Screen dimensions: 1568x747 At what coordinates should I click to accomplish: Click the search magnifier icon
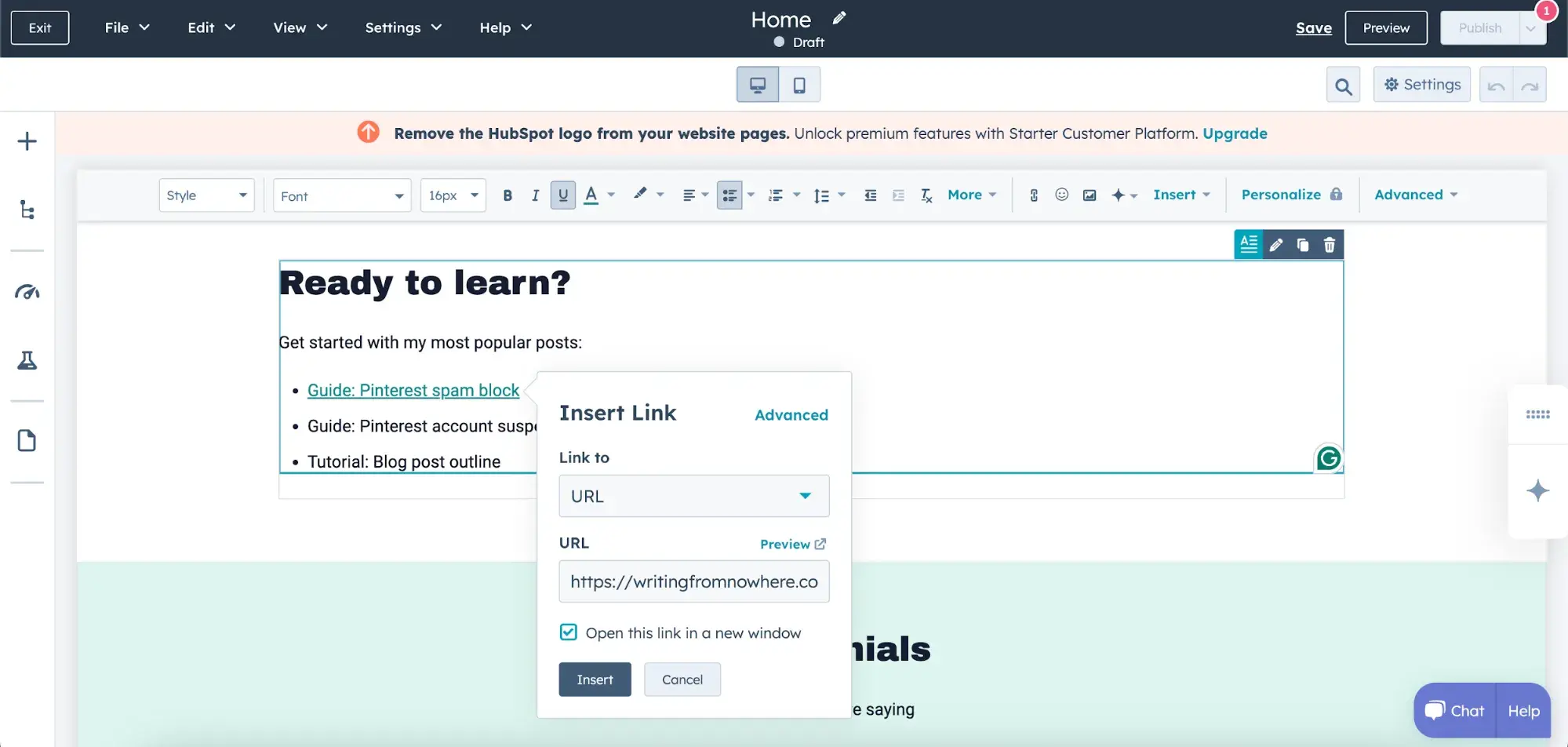[1343, 86]
